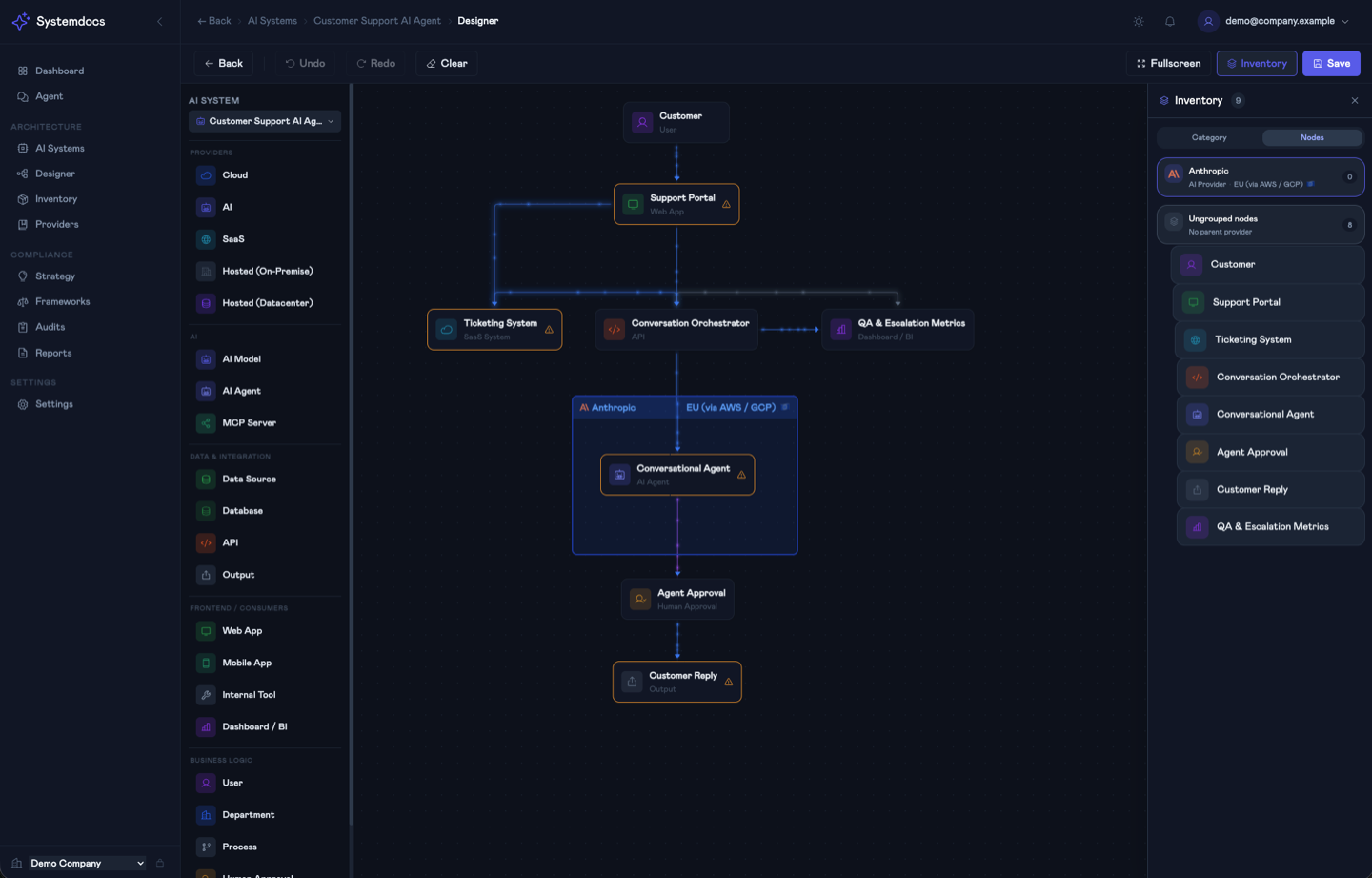The height and width of the screenshot is (878, 1372).
Task: Open the Customer Support AI system dropdown
Action: point(265,121)
